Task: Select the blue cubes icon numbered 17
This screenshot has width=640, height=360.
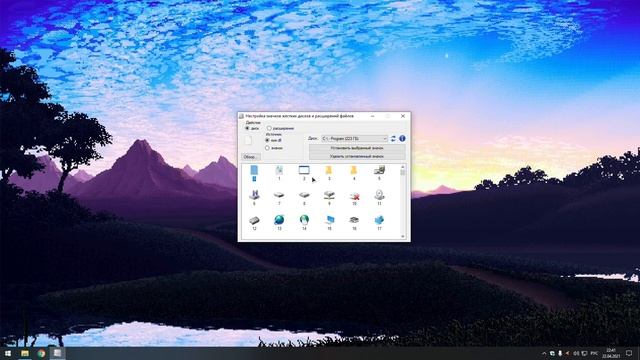Action: 379,220
